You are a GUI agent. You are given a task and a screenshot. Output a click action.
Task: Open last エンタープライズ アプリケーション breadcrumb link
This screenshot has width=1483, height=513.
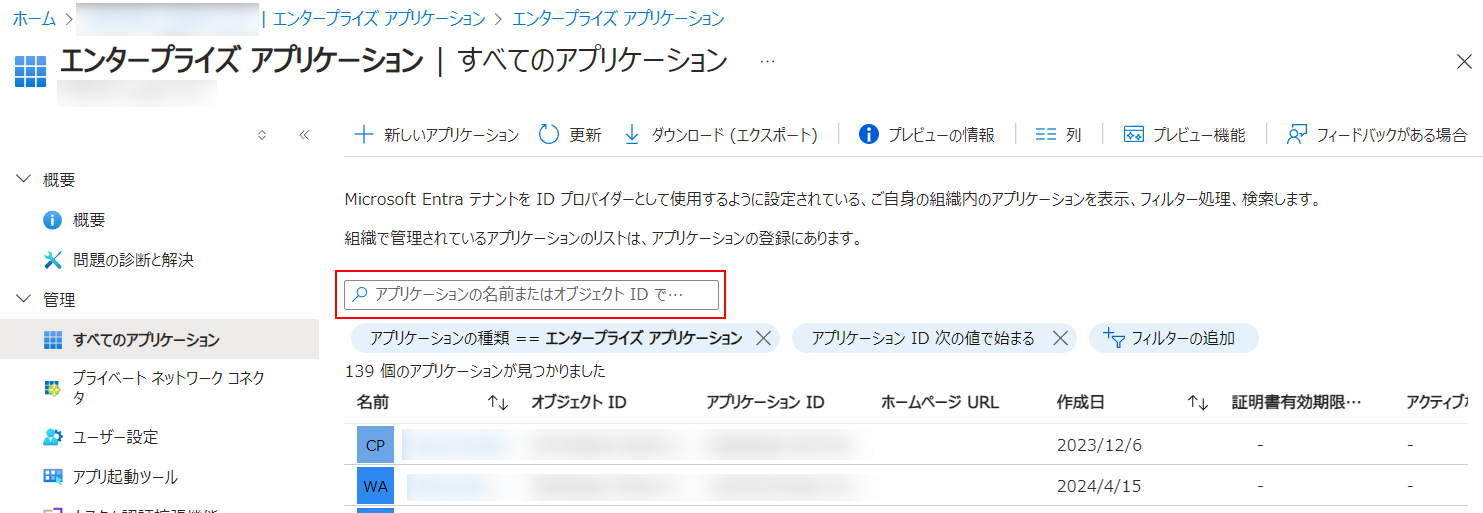click(x=618, y=18)
